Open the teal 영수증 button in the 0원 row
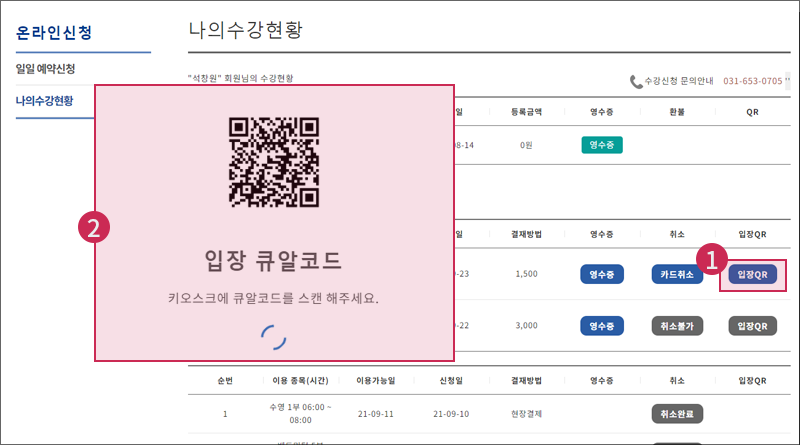 [602, 145]
